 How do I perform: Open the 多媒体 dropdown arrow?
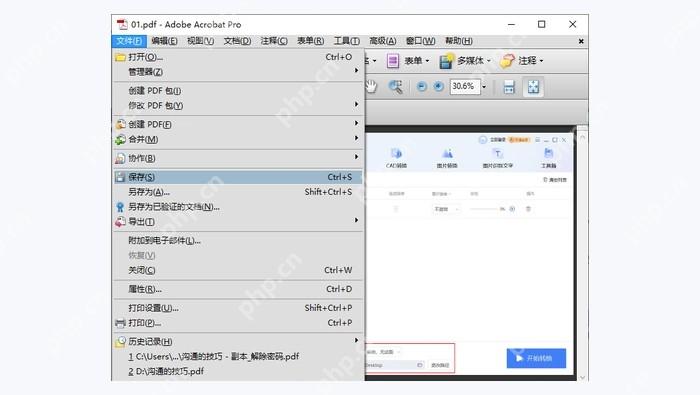coord(488,61)
